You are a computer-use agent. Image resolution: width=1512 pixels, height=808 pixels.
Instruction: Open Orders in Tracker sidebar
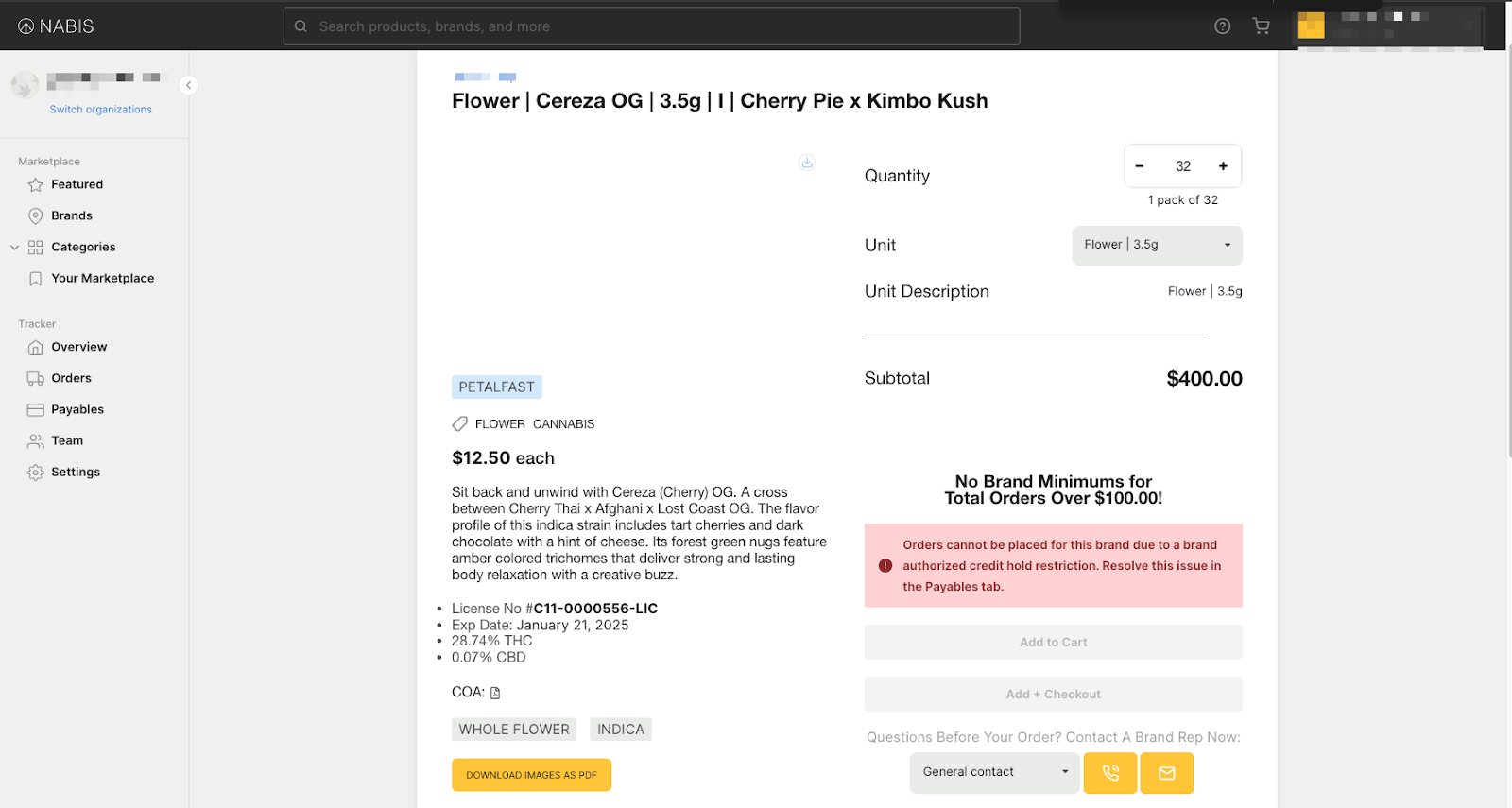(x=71, y=379)
